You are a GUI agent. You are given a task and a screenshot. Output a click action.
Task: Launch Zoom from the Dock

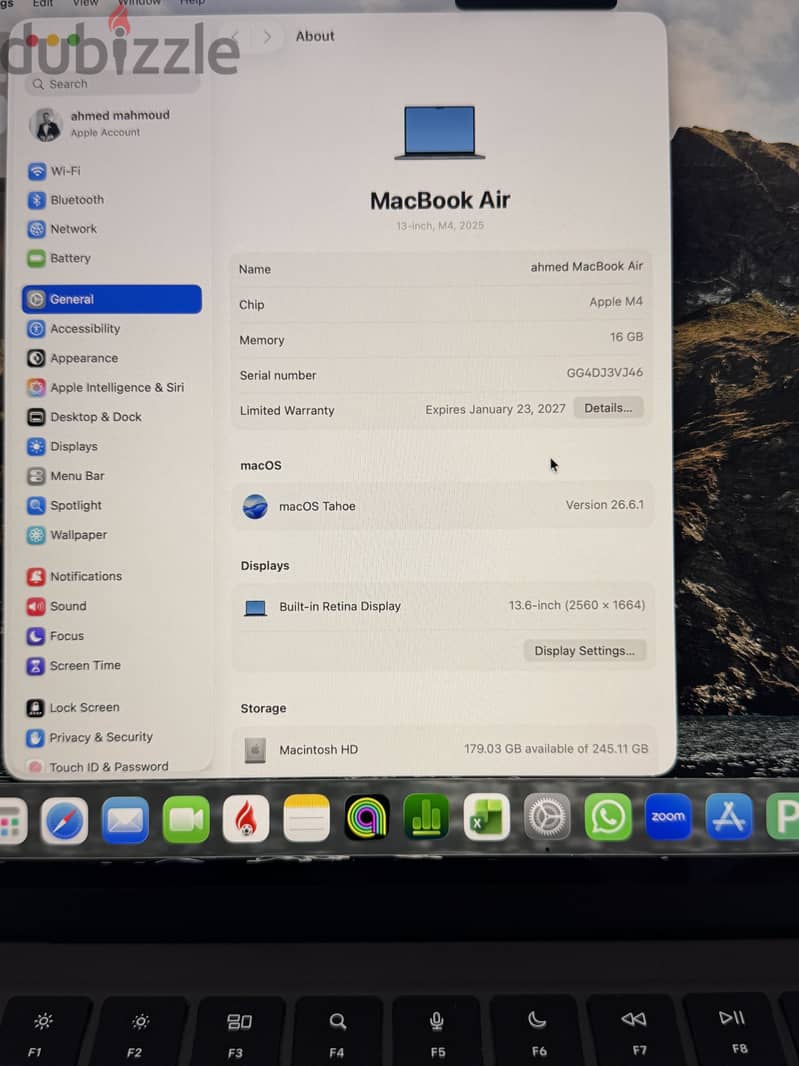[x=668, y=816]
